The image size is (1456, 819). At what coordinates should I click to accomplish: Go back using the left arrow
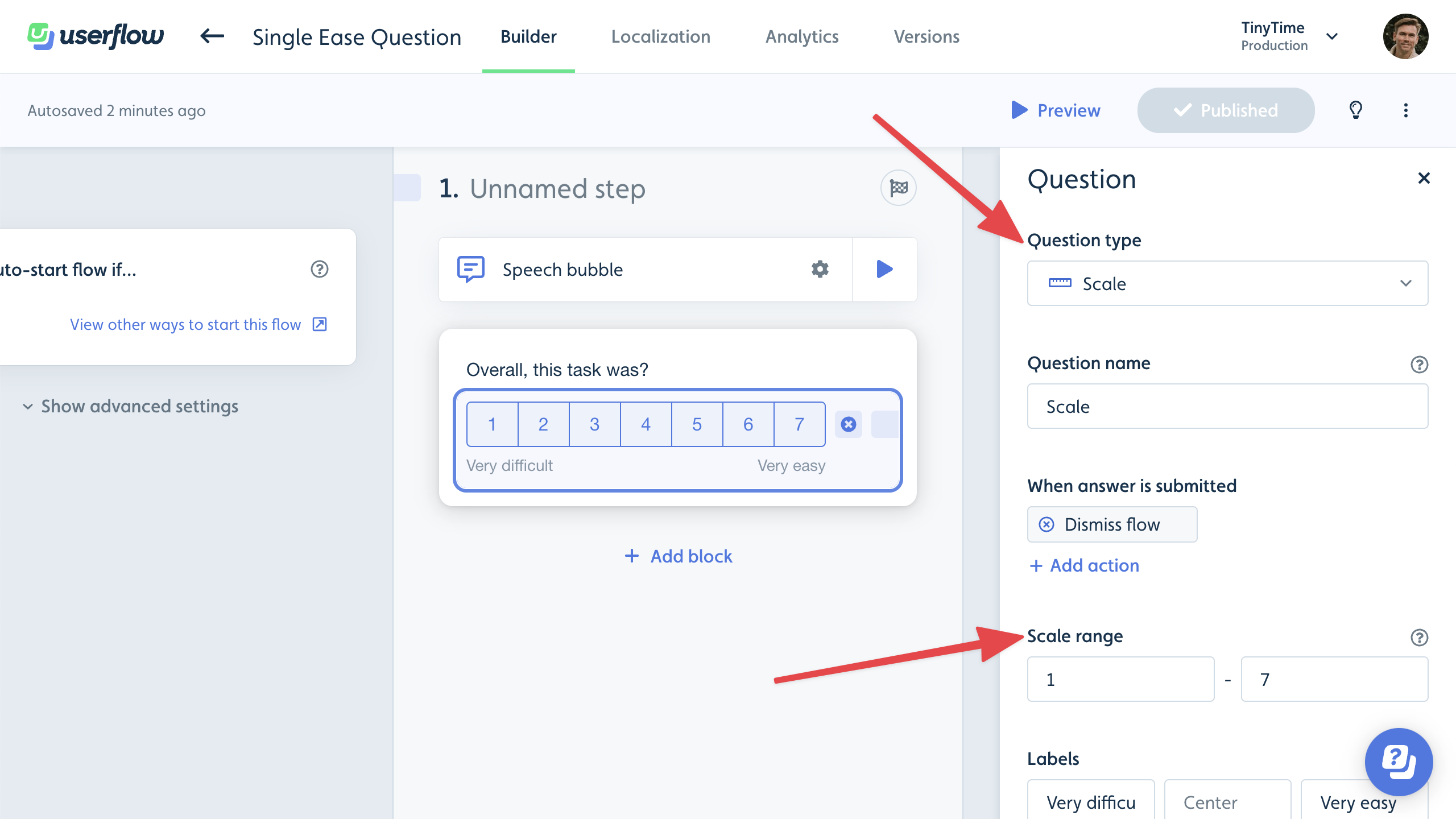212,36
